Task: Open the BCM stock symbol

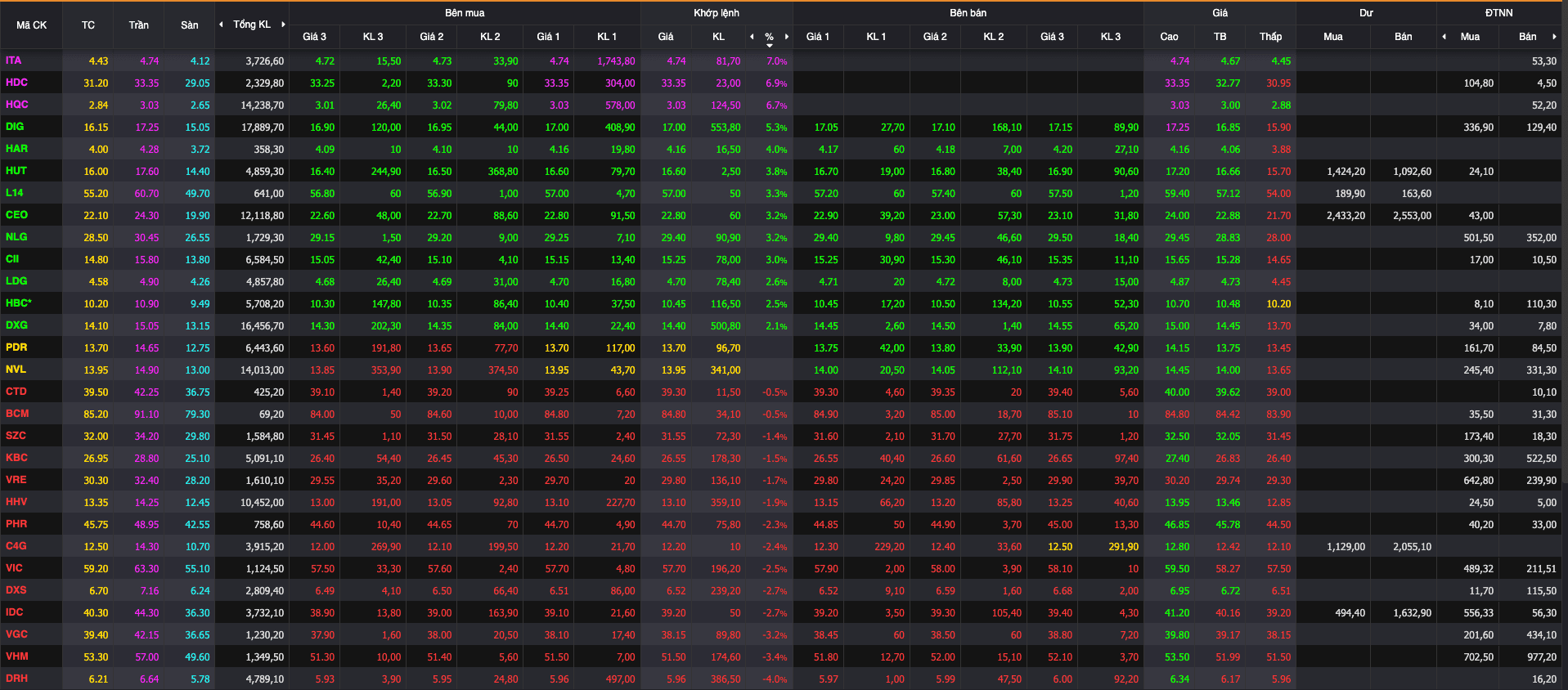Action: pyautogui.click(x=17, y=414)
